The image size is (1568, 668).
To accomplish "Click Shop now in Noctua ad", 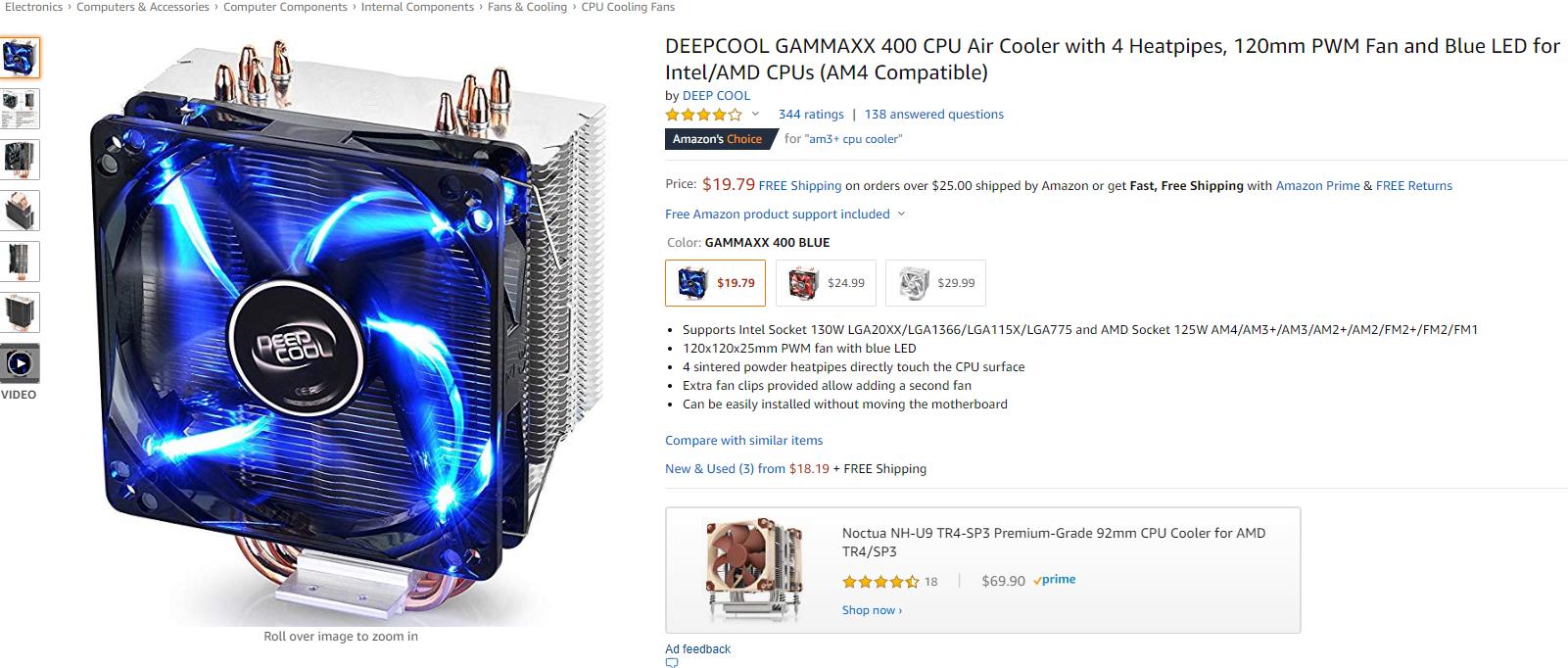I will pyautogui.click(x=872, y=610).
